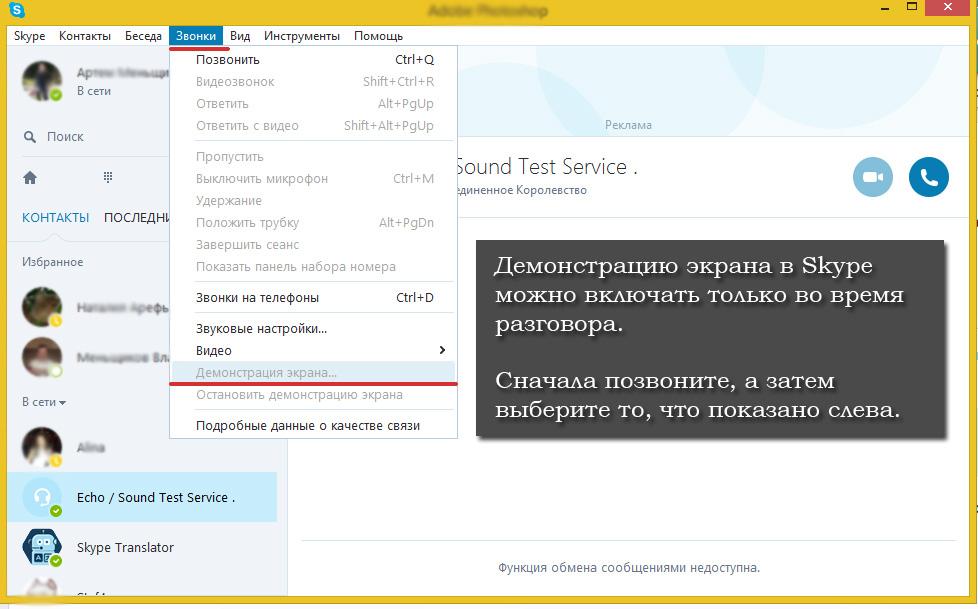Choose Положить трубку entry
This screenshot has height=609, width=978.
click(x=314, y=223)
